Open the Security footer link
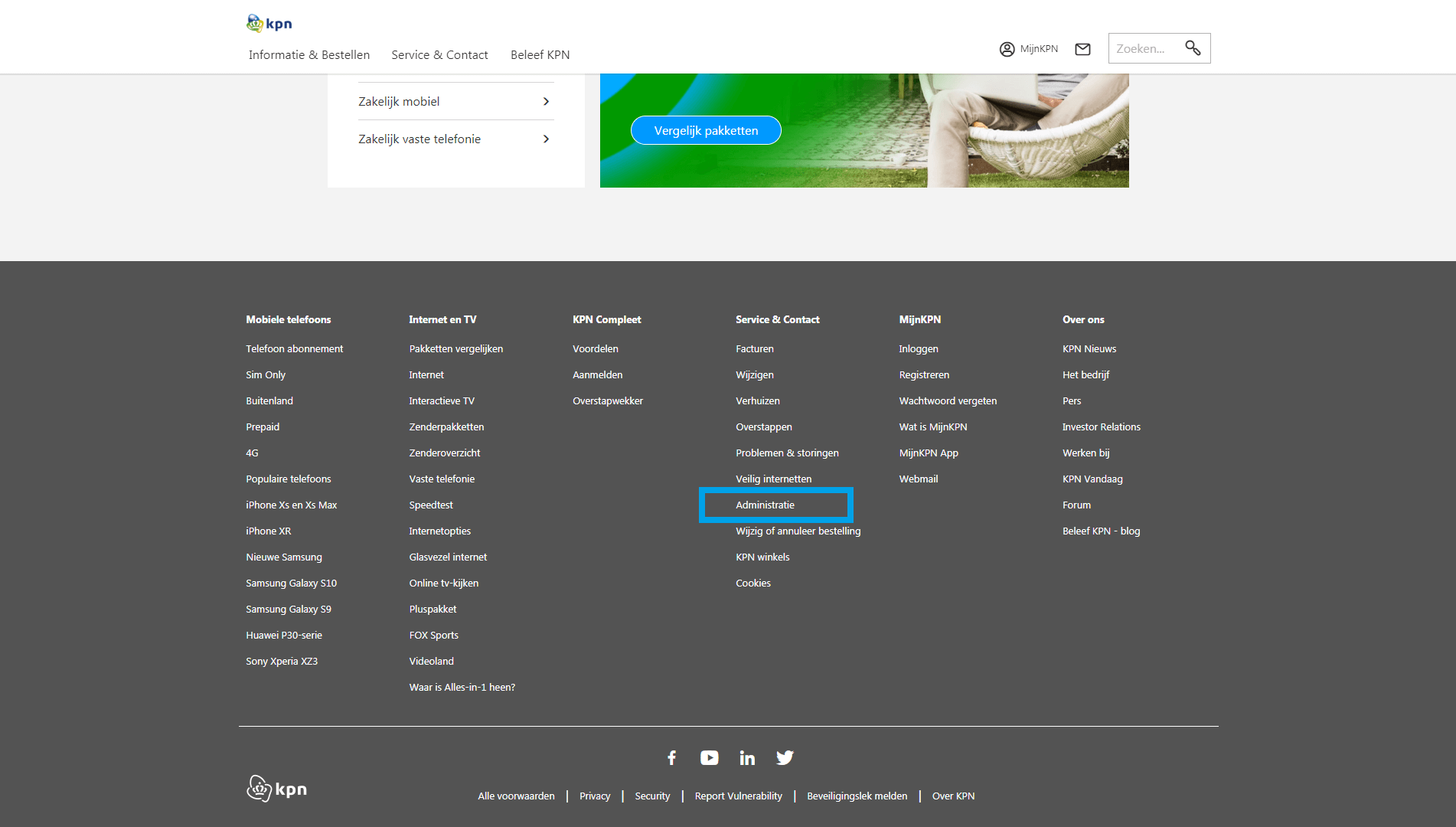Viewport: 1456px width, 827px height. [x=652, y=796]
